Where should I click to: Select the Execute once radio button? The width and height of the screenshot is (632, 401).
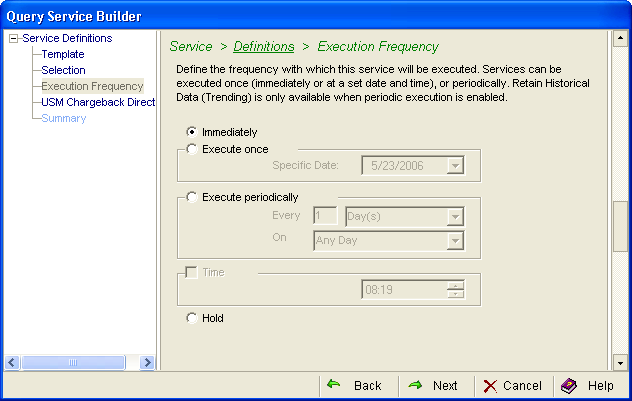click(191, 149)
